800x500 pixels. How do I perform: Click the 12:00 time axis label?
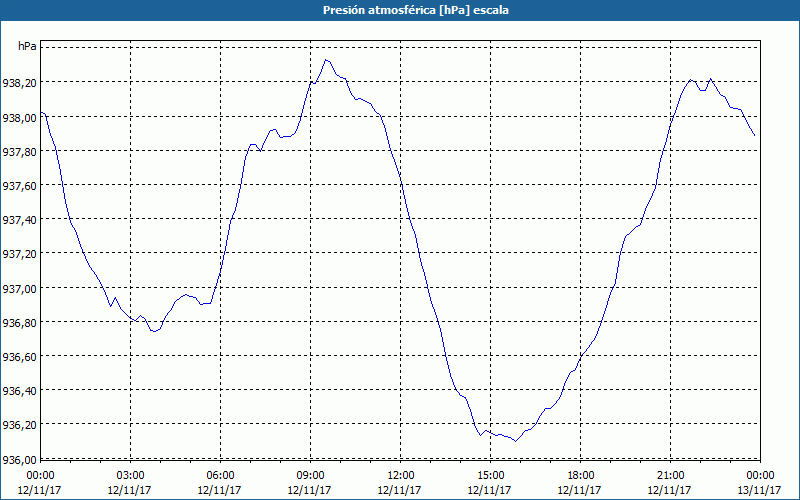coord(401,475)
